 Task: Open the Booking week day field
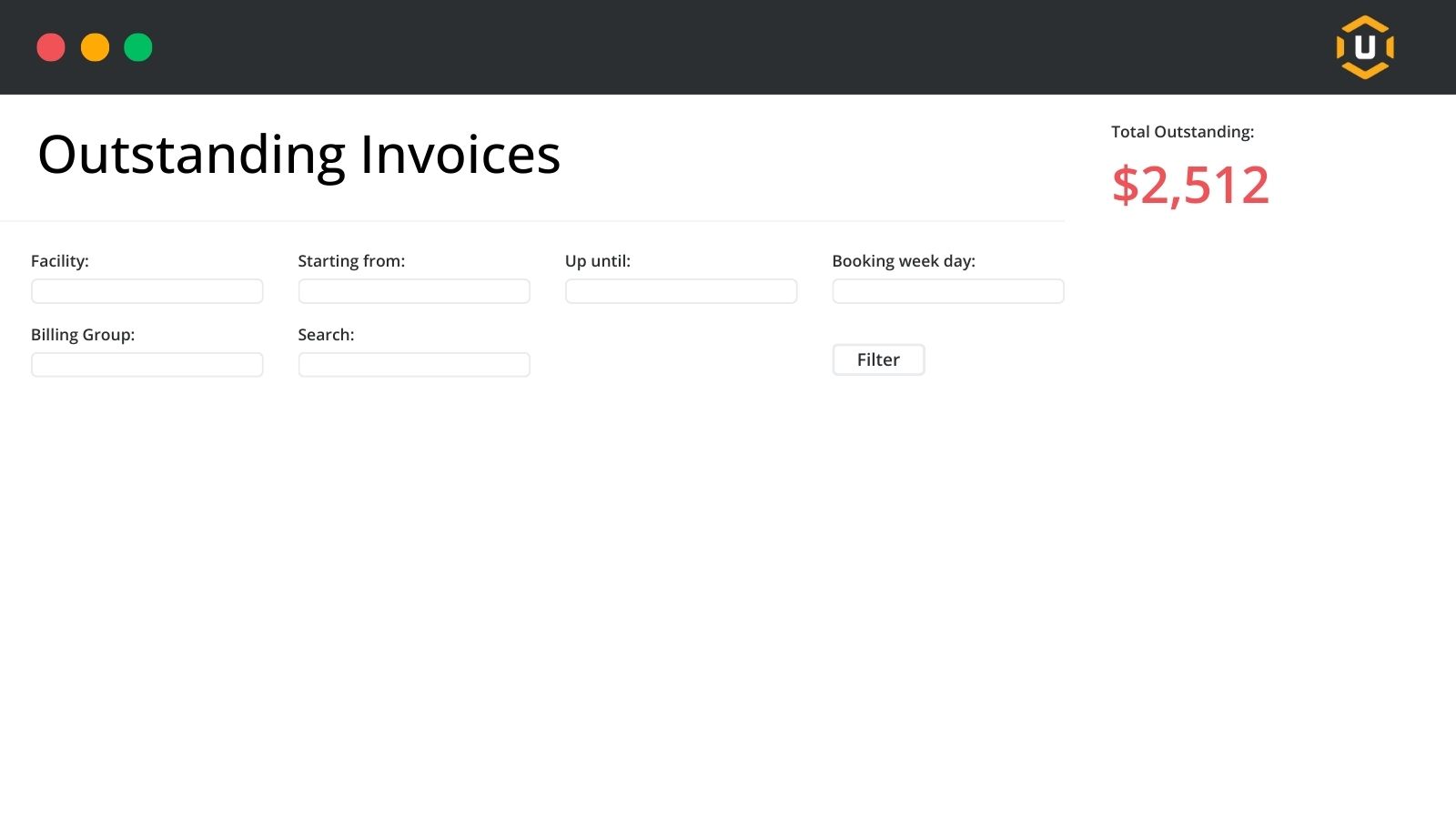(947, 291)
